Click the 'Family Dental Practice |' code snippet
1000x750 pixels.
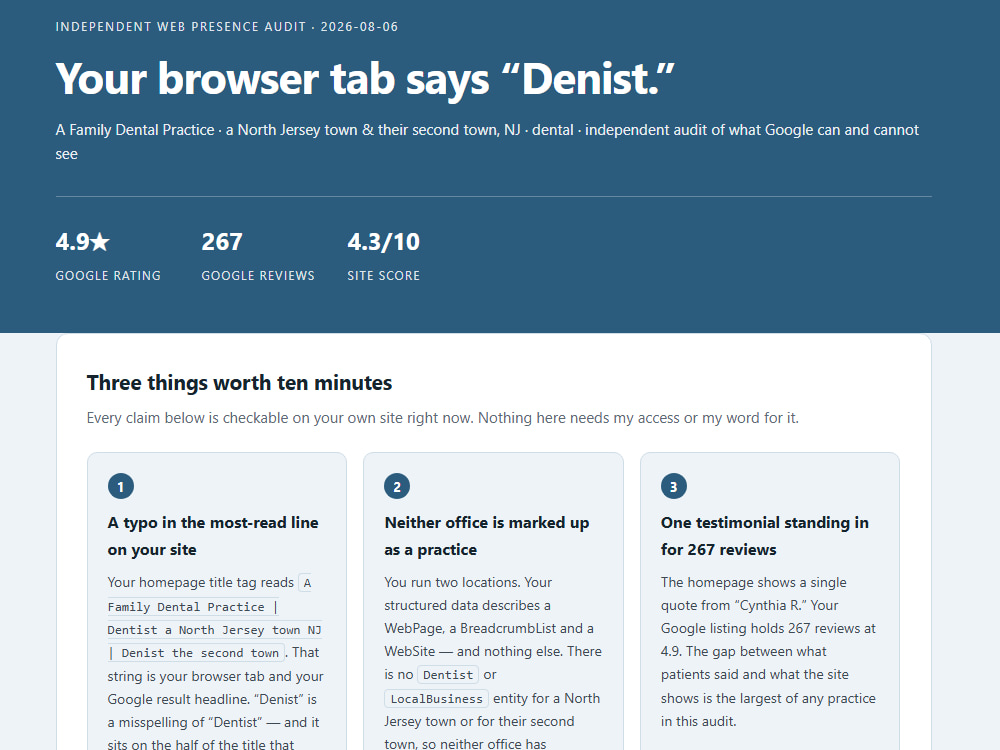(193, 607)
